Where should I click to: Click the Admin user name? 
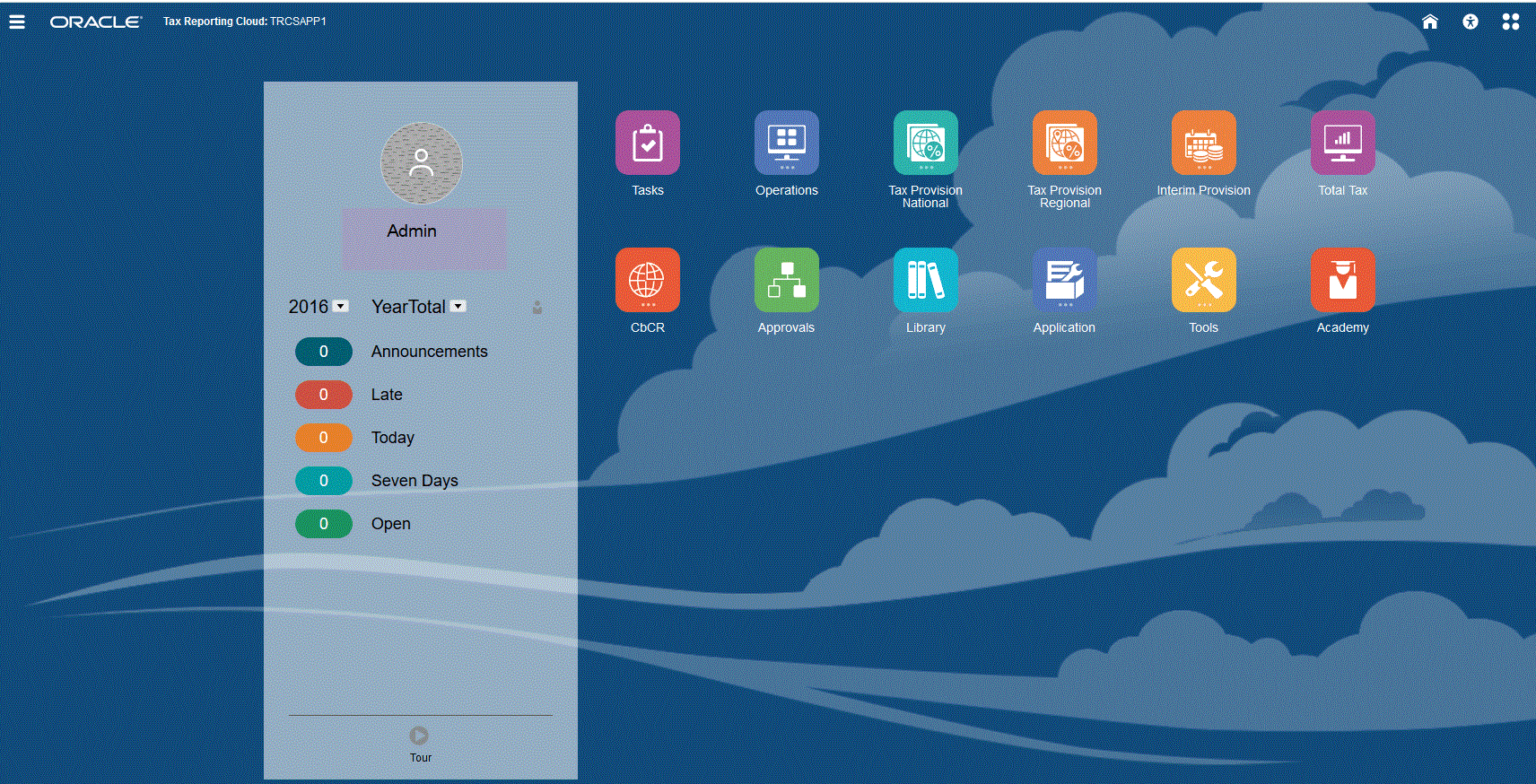(412, 231)
